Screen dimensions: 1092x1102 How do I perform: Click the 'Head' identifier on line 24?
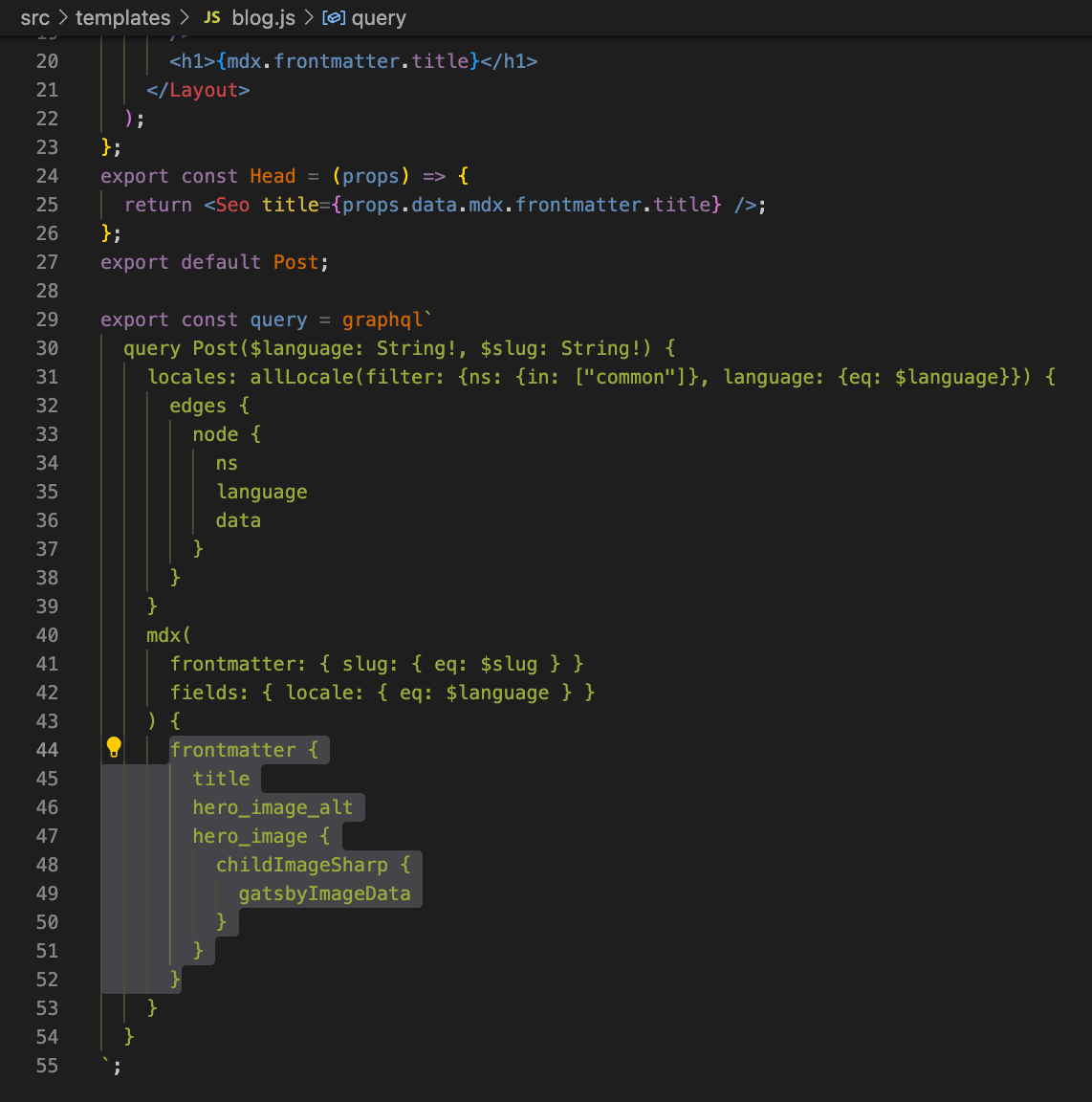pyautogui.click(x=273, y=176)
